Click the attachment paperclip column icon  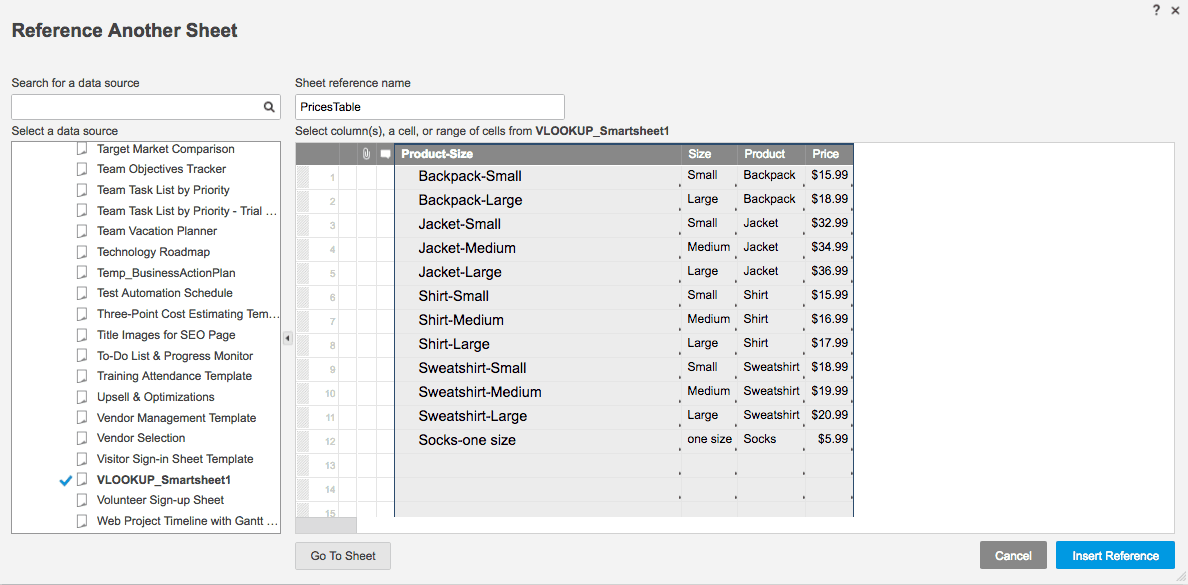(367, 154)
